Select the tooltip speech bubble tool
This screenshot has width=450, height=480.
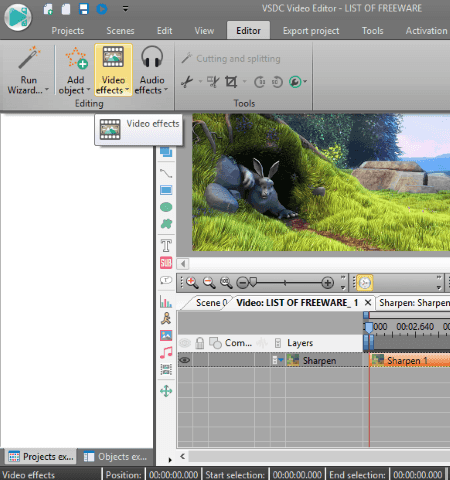point(166,280)
